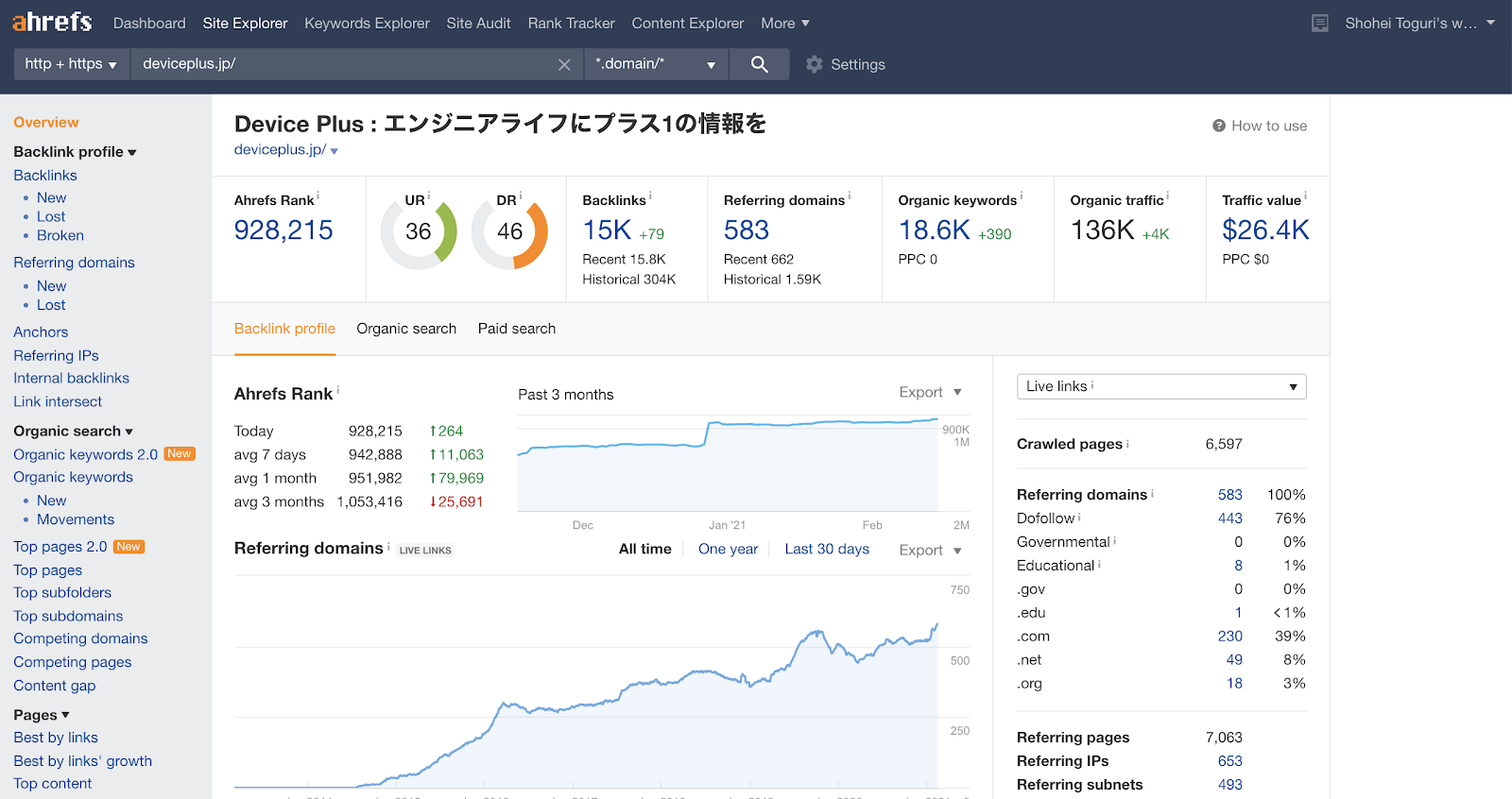Open Referring domains sidebar link
1512x799 pixels.
click(x=74, y=263)
